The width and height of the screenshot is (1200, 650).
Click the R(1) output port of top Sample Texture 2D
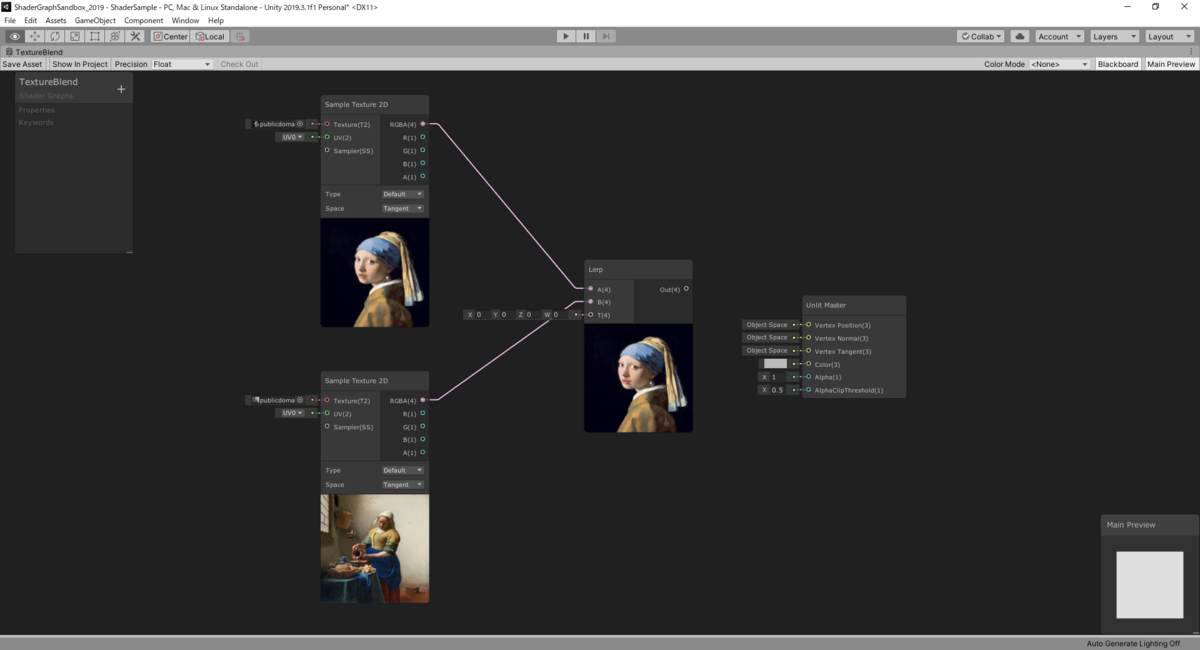pos(423,137)
